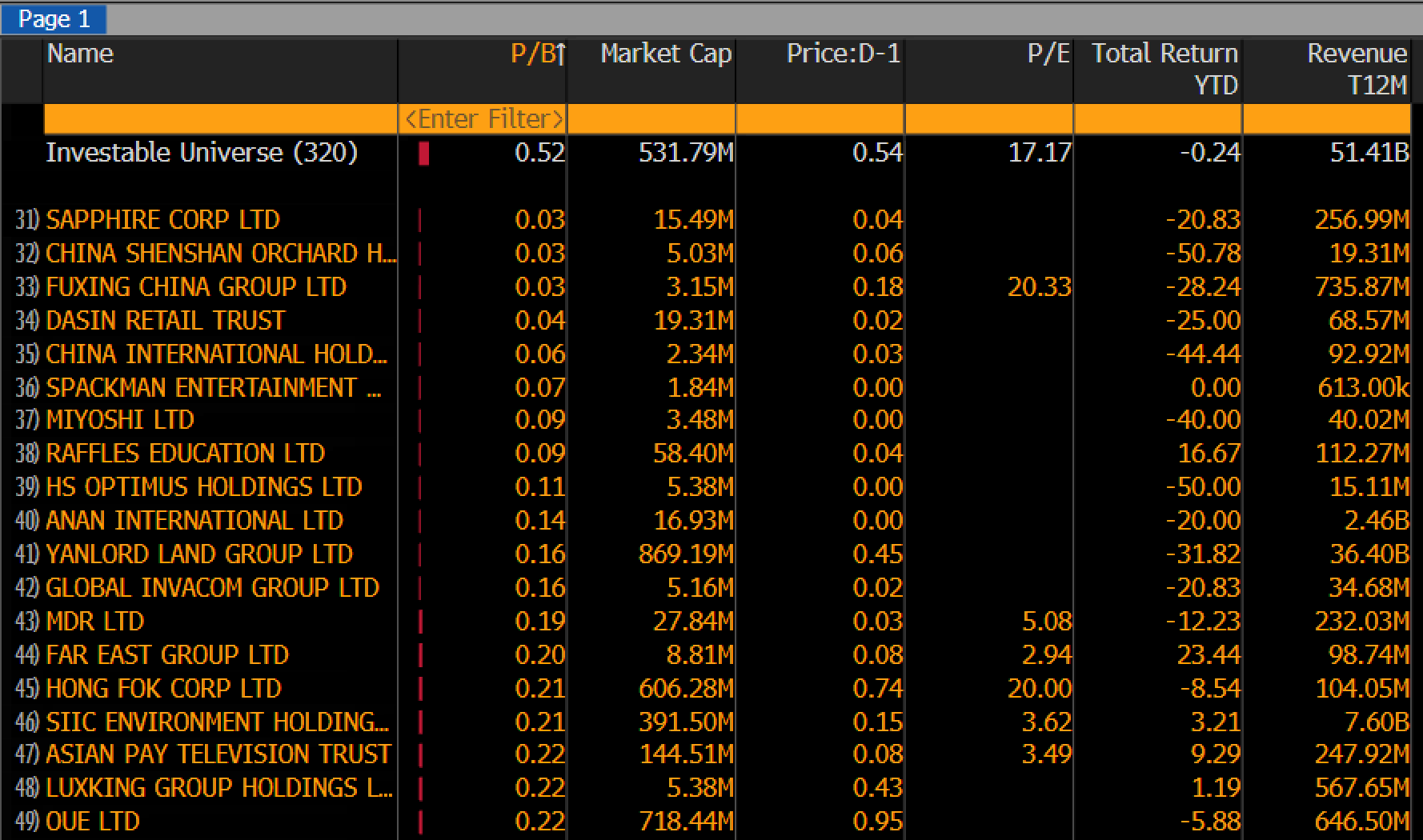Screen dimensions: 1423x840
Task: Click universe market cap 531.79M
Action: point(686,152)
